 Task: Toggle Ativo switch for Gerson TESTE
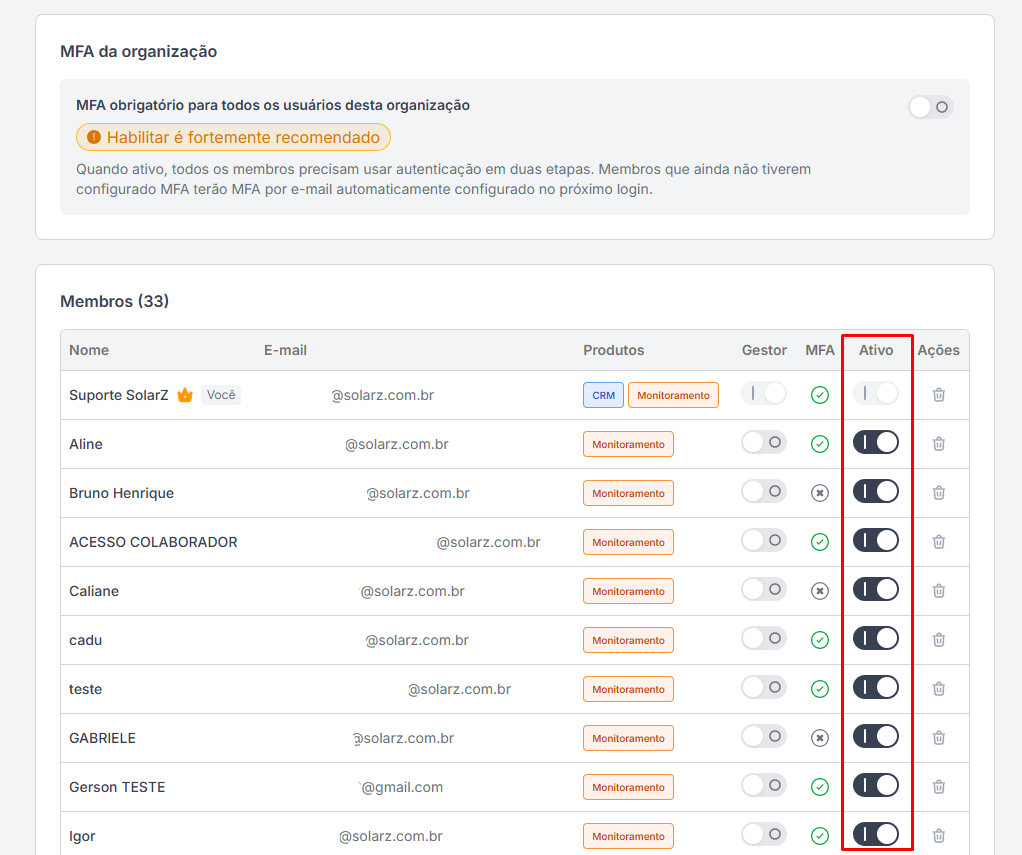(x=876, y=785)
